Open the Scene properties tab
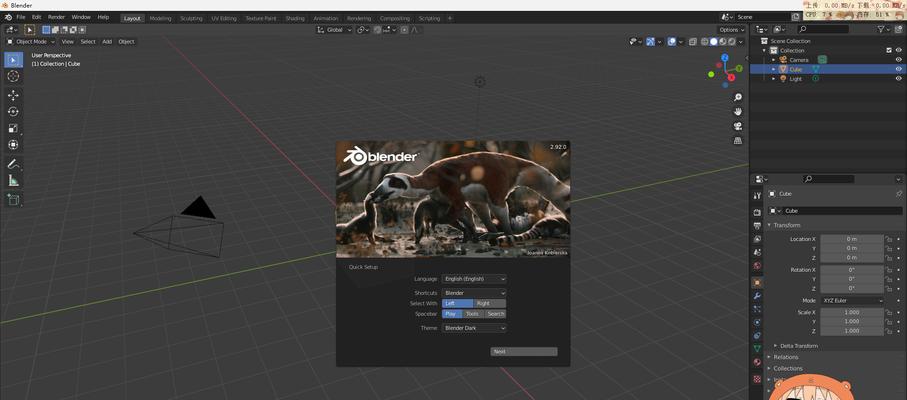Screen dimensions: 907x400 tap(757, 253)
